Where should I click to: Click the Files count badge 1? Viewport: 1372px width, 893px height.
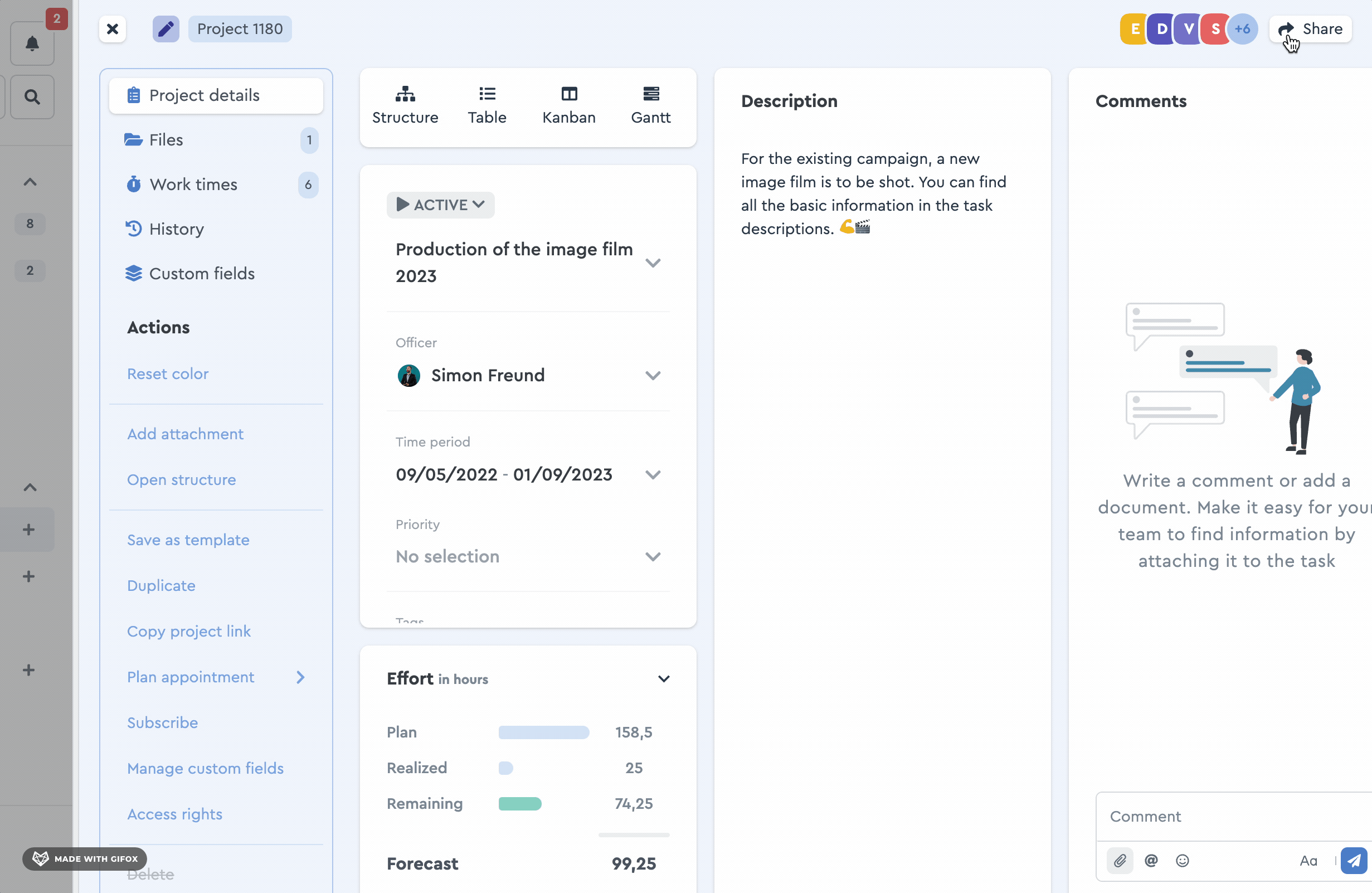pos(309,140)
